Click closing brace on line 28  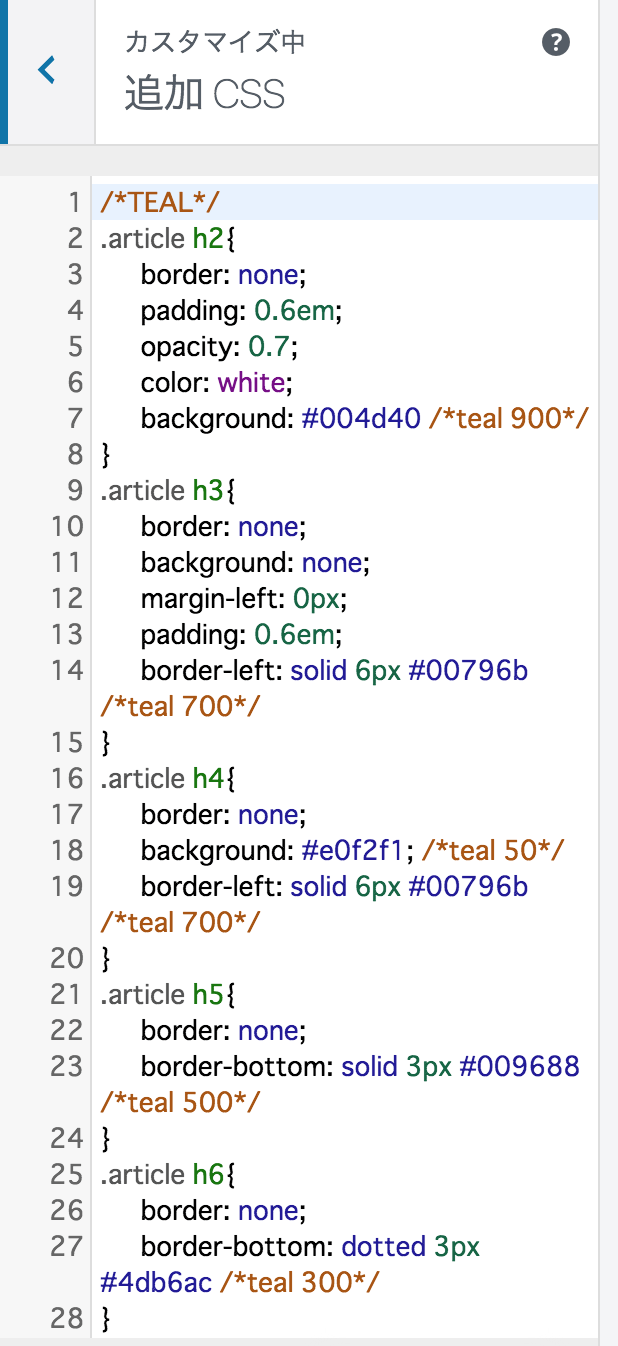tap(106, 1319)
